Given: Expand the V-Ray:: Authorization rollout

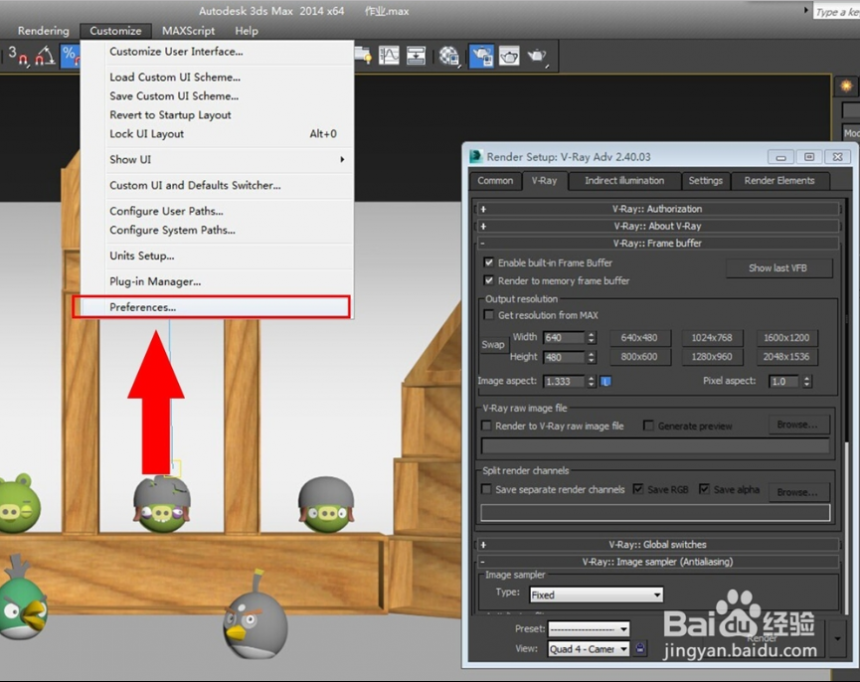Looking at the screenshot, I should [657, 208].
